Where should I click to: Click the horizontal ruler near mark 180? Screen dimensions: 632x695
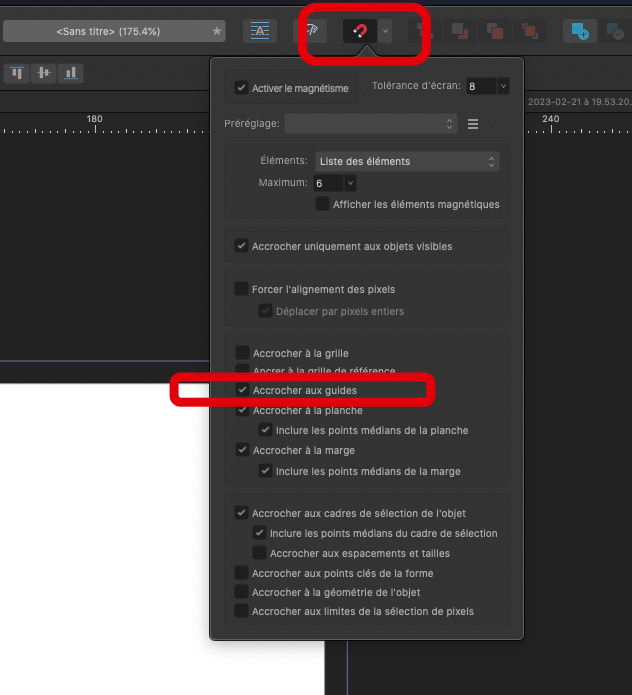click(95, 124)
